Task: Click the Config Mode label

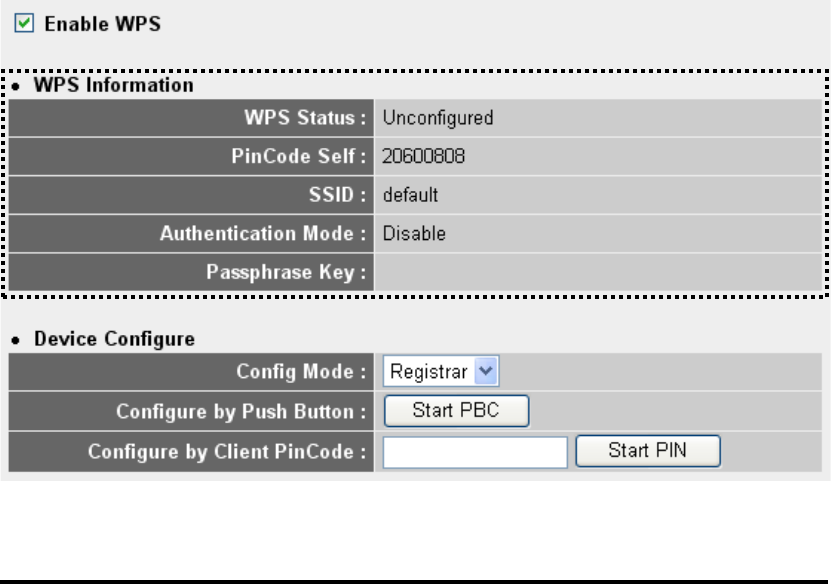Action: [x=301, y=371]
